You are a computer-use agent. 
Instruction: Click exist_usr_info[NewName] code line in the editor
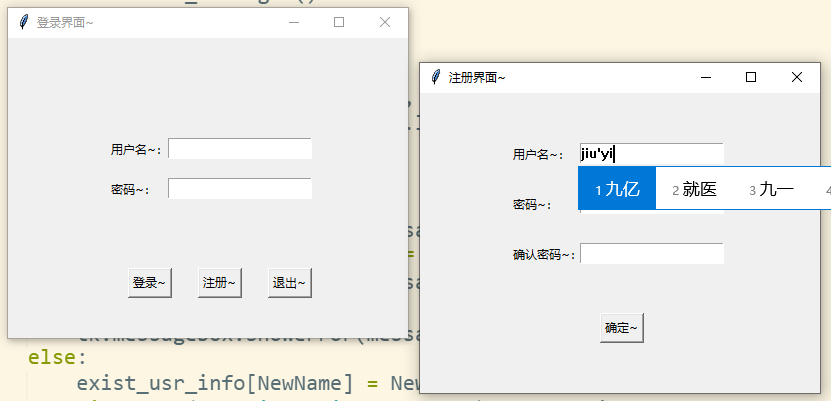[x=248, y=383]
